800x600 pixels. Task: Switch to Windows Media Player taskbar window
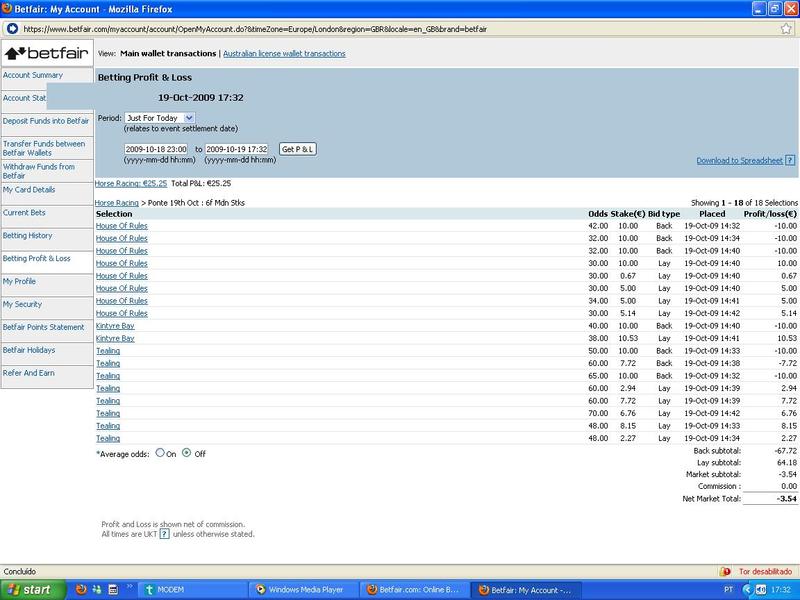tap(304, 590)
